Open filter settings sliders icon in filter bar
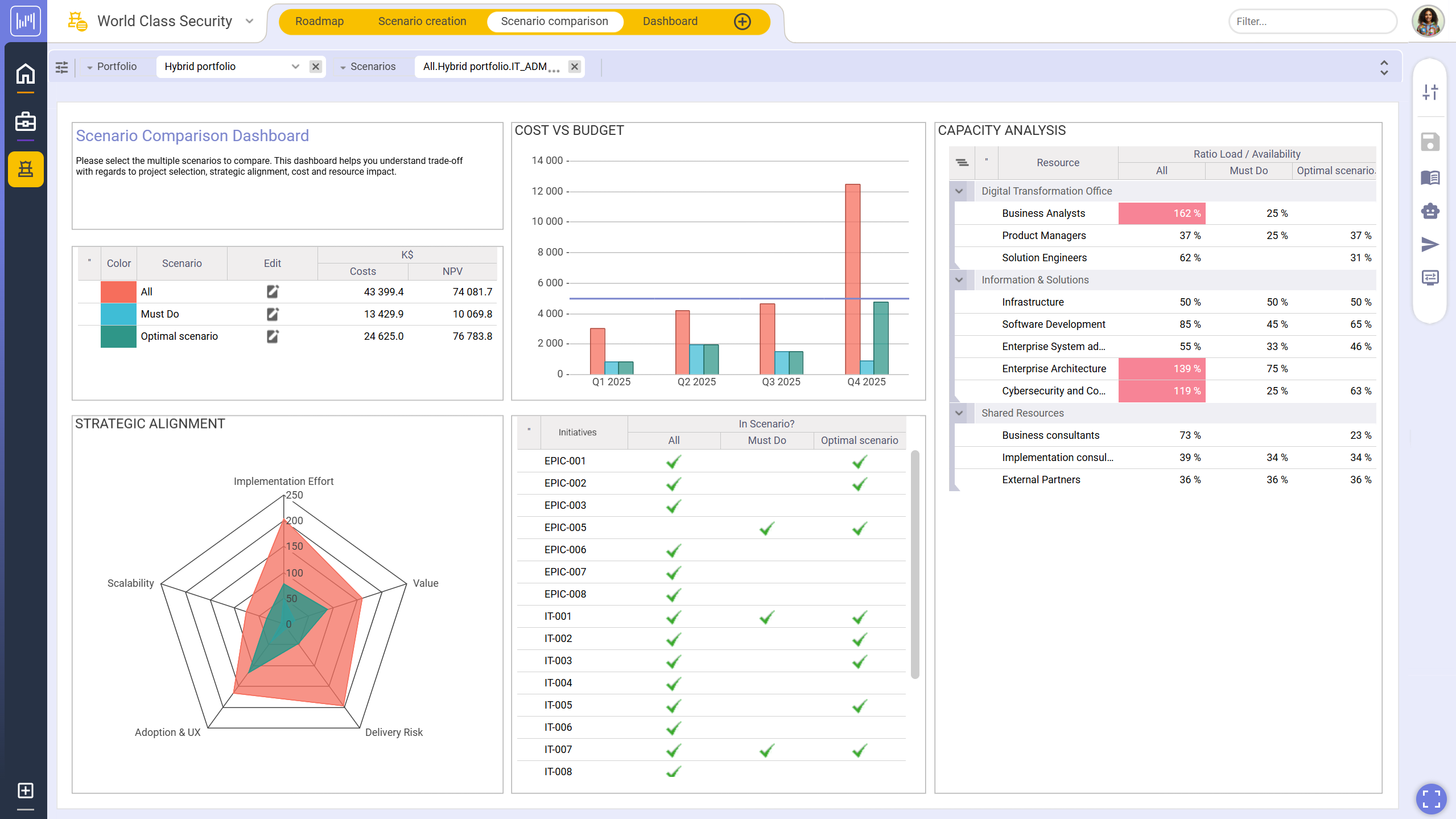The width and height of the screenshot is (1456, 819). [61, 67]
